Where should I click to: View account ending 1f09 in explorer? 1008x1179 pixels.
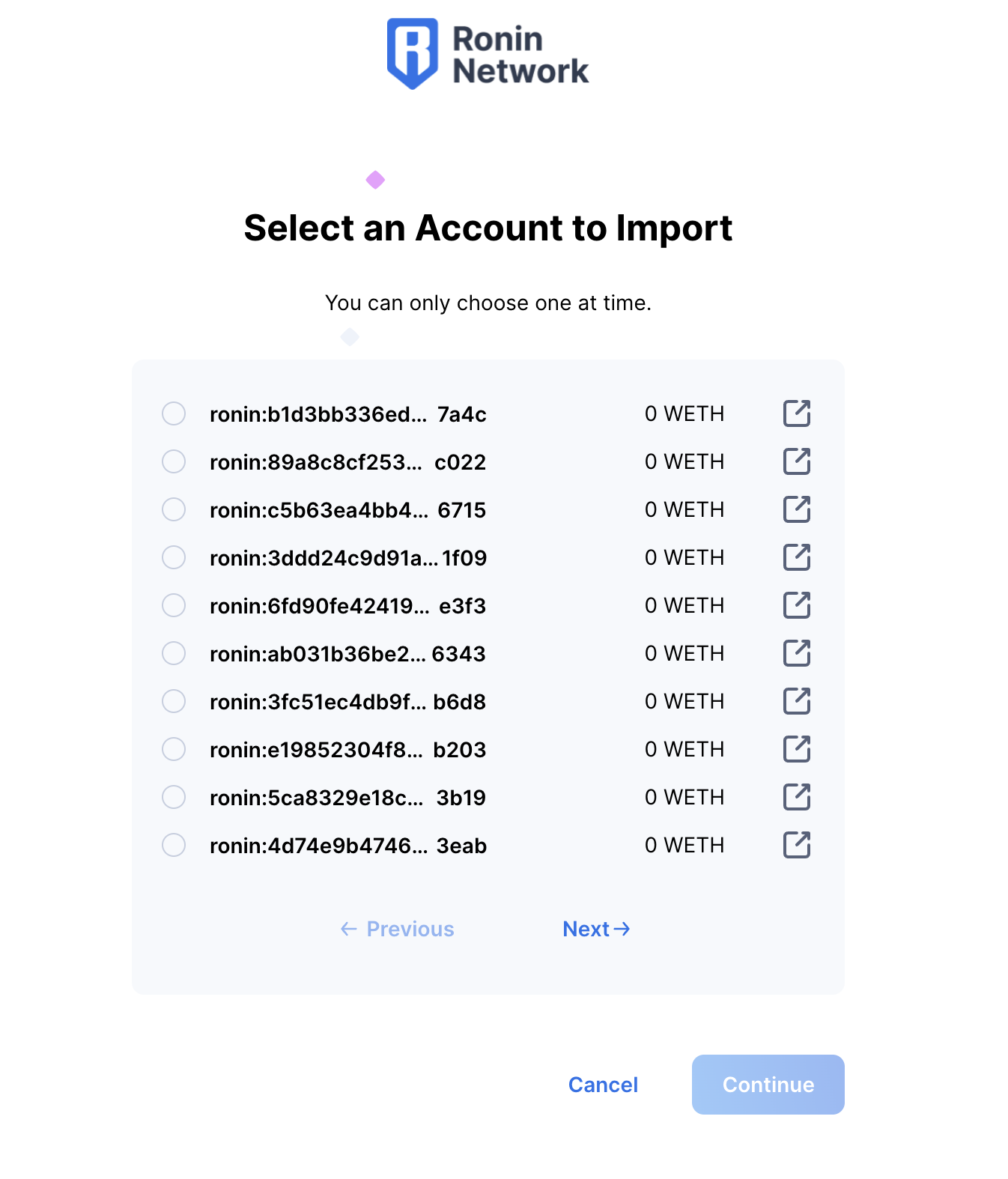[x=797, y=557]
